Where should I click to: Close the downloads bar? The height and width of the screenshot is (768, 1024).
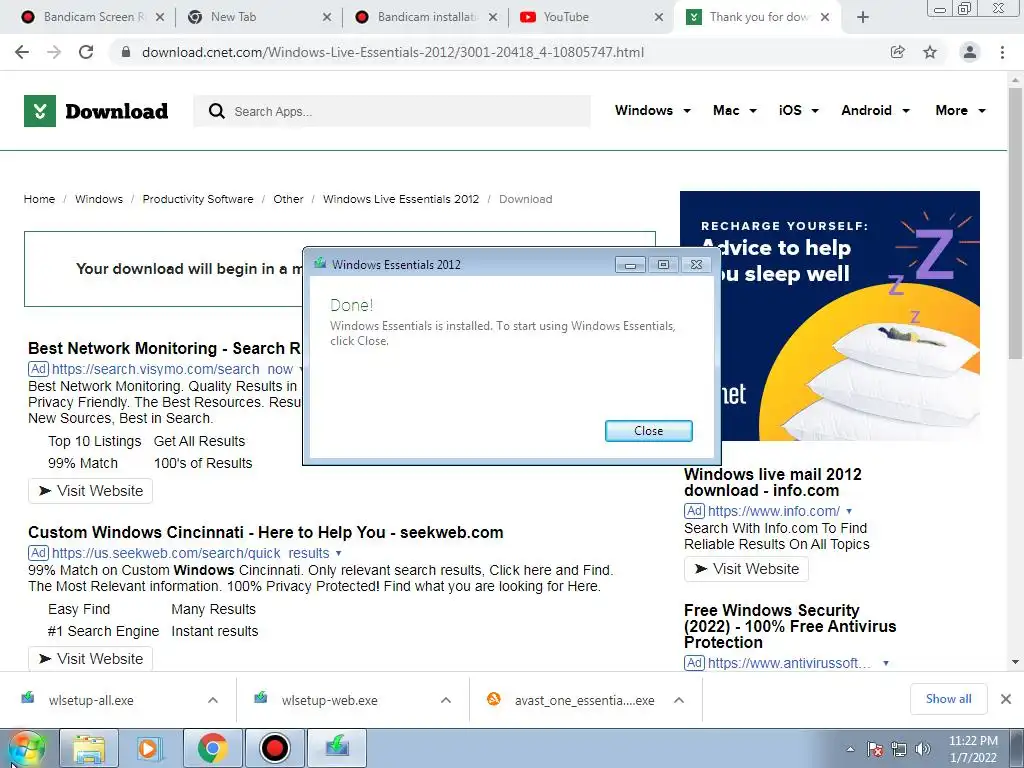(1006, 699)
